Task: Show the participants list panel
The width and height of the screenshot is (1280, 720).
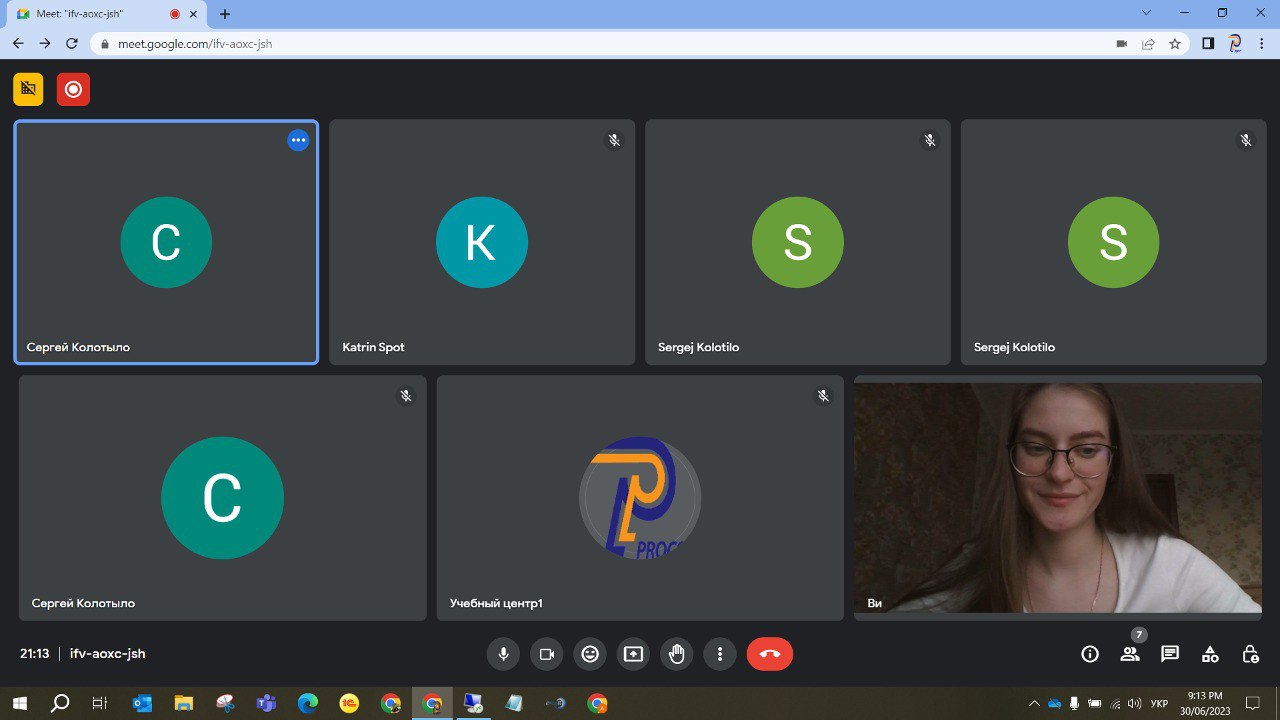Action: (x=1130, y=654)
